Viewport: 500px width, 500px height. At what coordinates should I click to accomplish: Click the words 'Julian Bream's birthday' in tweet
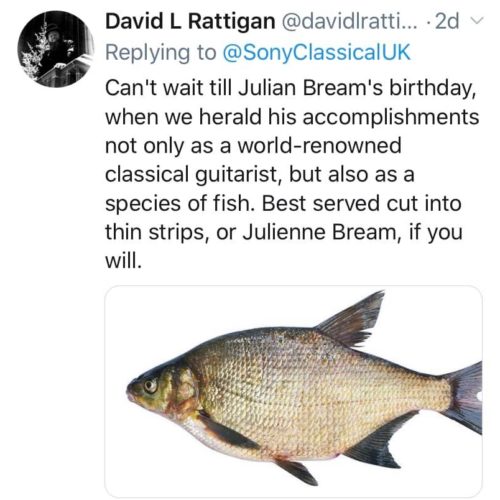pyautogui.click(x=356, y=88)
